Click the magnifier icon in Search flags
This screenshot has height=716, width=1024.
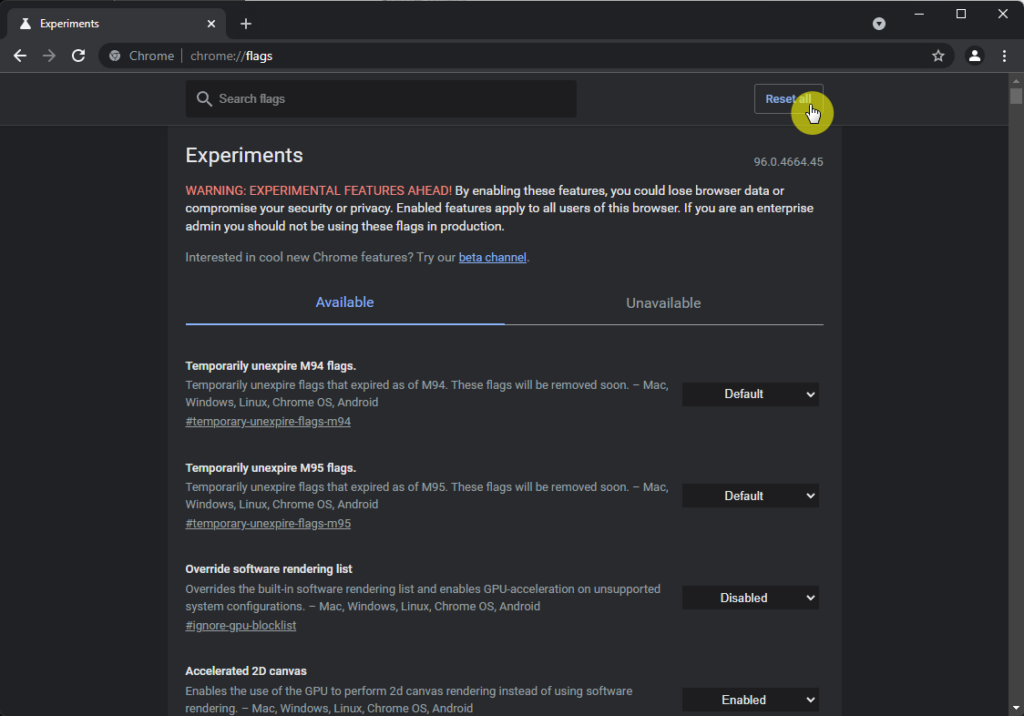204,99
